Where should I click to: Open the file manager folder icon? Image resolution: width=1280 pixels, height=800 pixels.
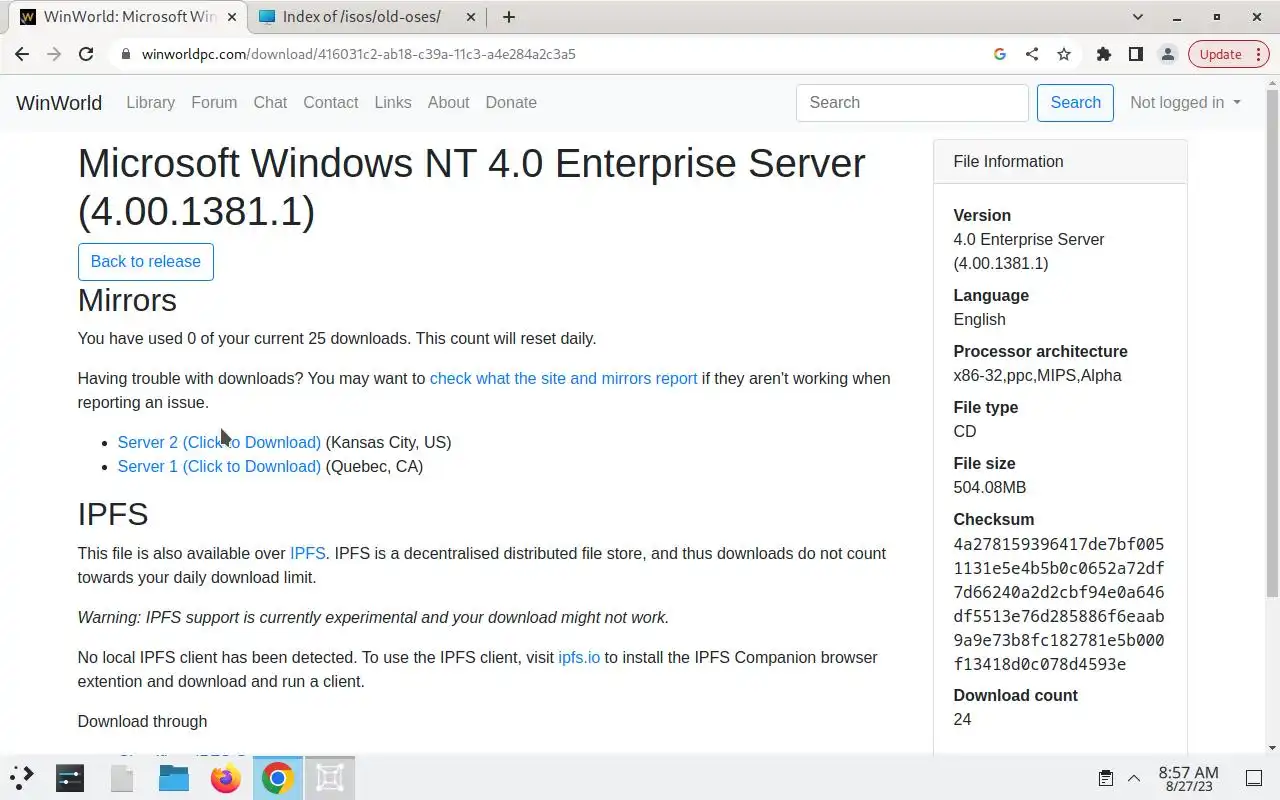[174, 777]
